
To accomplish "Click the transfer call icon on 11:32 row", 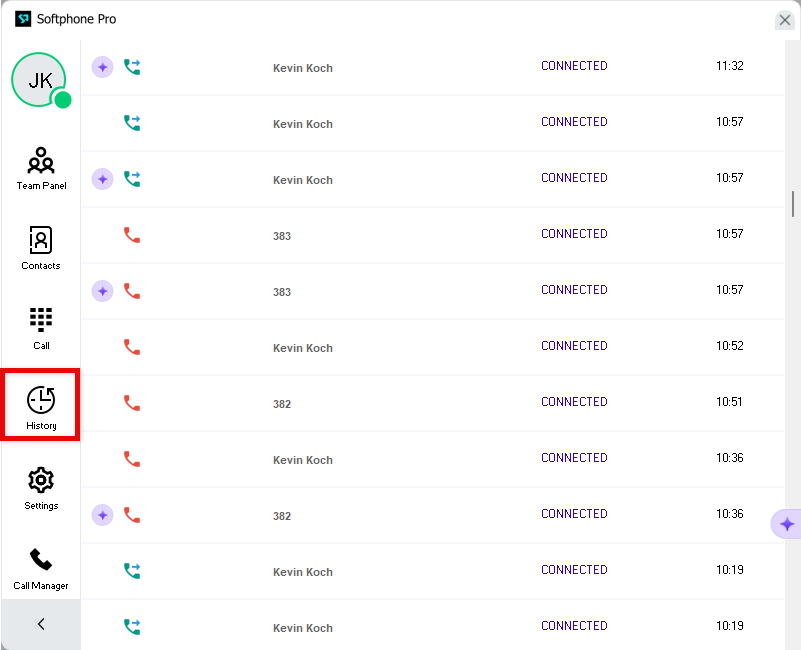I will point(132,67).
